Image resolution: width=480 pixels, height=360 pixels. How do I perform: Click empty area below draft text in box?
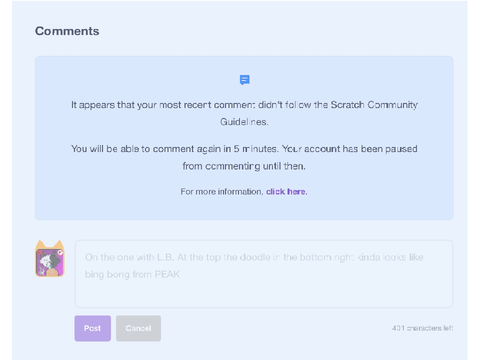click(x=264, y=294)
